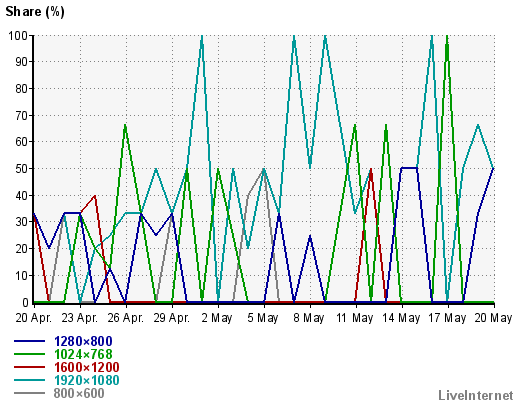Select the 1600×1200 legend entry
The image size is (520, 405).
(x=86, y=367)
